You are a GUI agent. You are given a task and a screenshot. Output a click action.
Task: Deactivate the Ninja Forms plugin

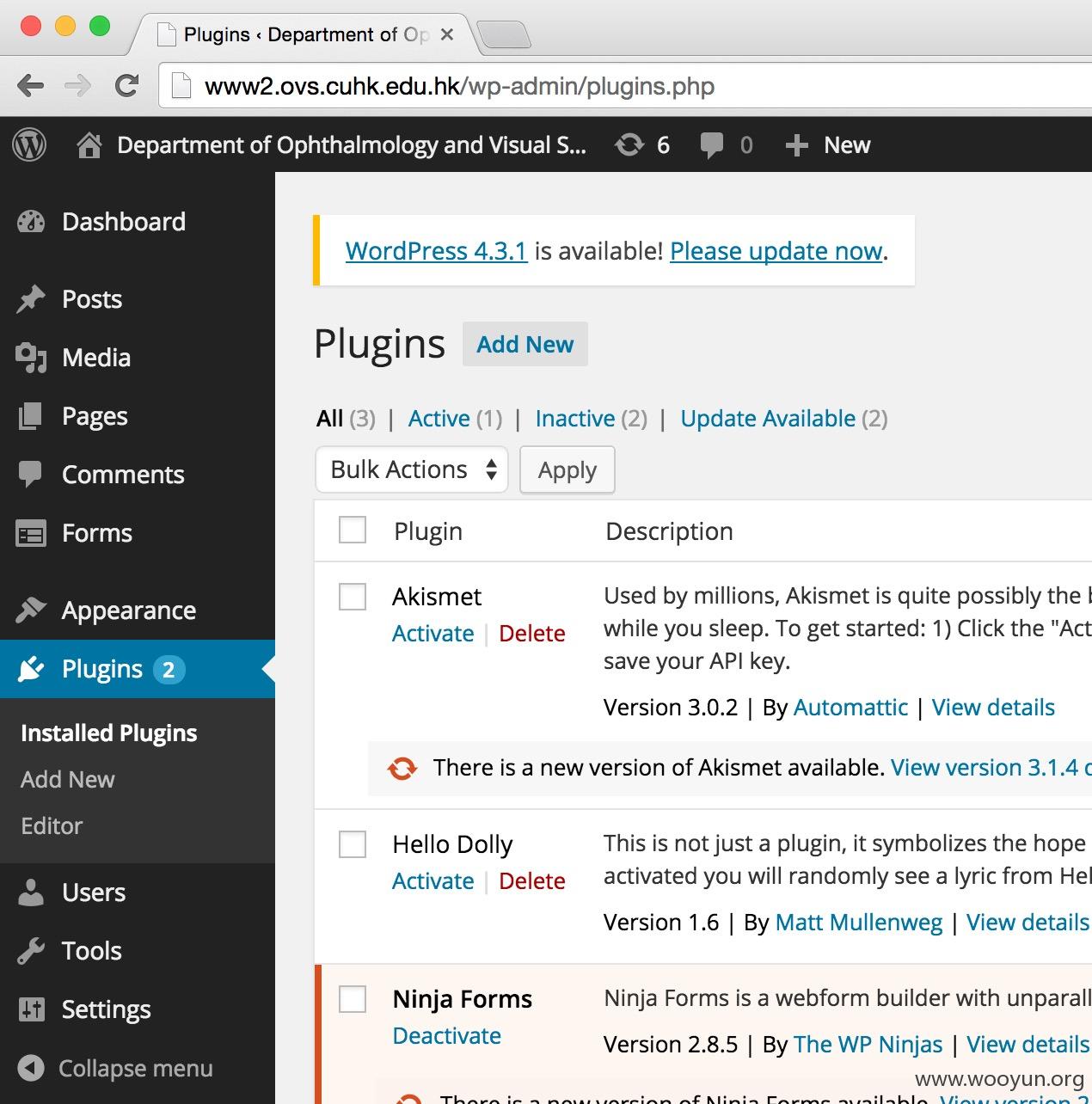pos(447,1036)
